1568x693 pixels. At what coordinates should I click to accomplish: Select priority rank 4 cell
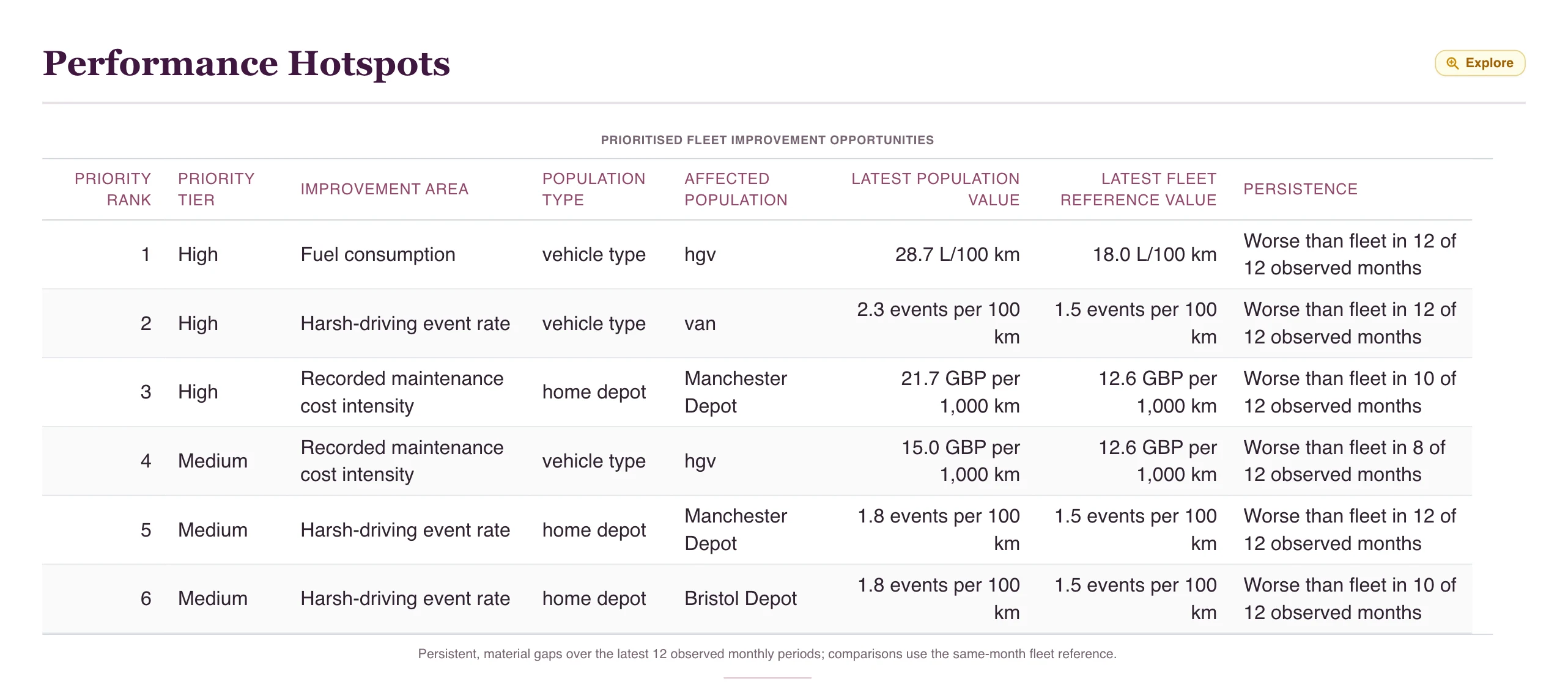(146, 461)
